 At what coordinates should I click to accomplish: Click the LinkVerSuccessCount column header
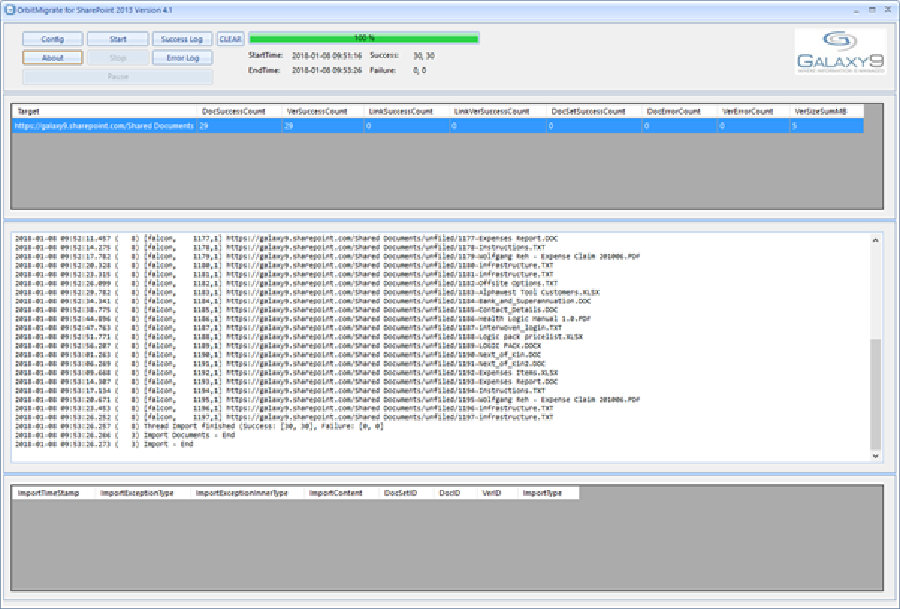pos(498,111)
